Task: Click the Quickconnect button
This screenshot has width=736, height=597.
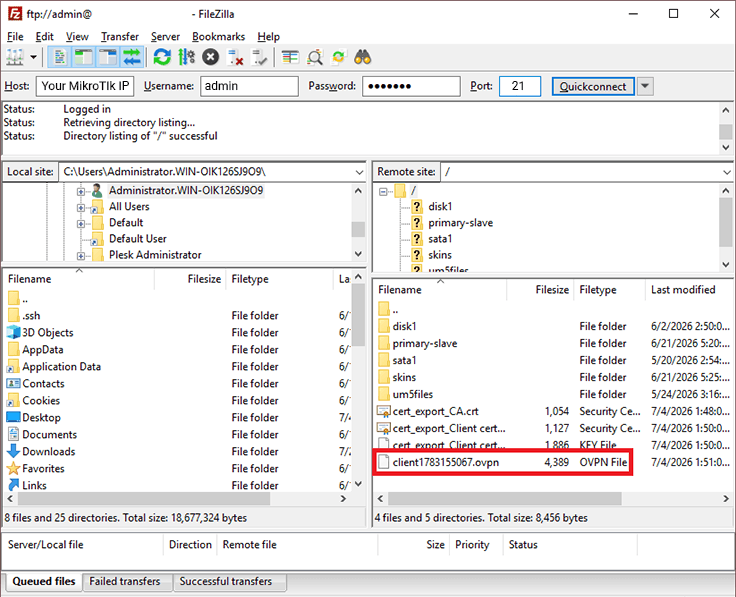Action: click(x=593, y=86)
